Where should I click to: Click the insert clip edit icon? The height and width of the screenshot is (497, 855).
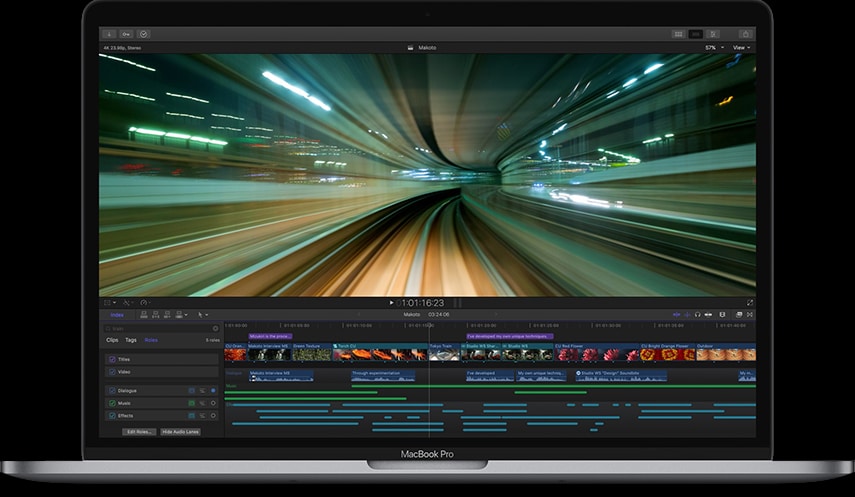click(155, 315)
